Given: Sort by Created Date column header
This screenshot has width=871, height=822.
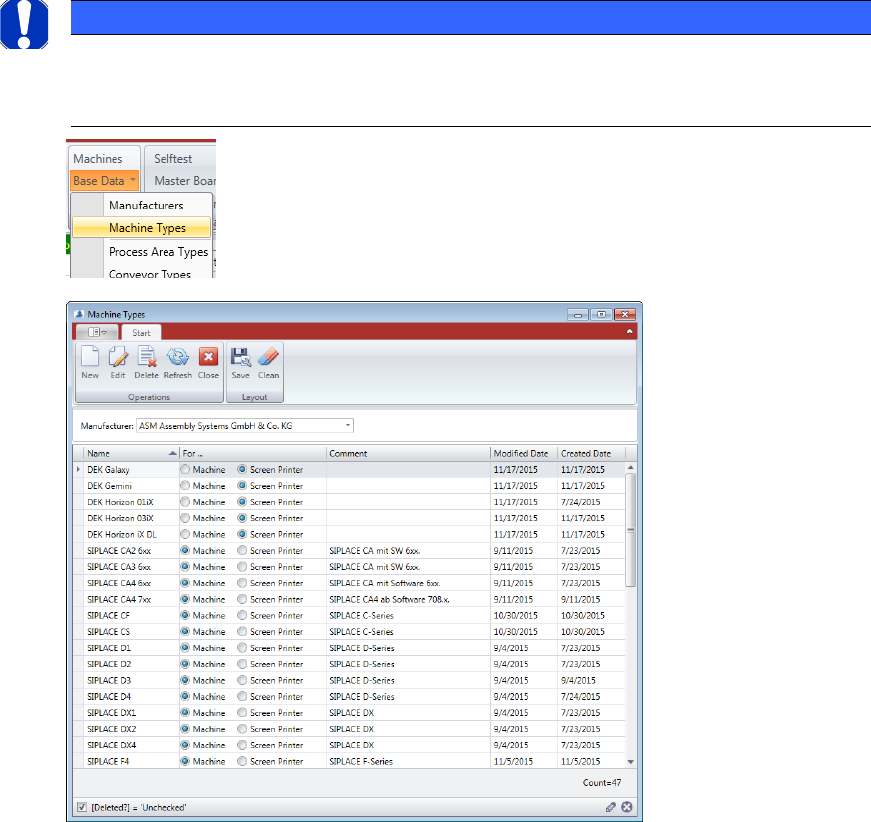Looking at the screenshot, I should pyautogui.click(x=592, y=454).
